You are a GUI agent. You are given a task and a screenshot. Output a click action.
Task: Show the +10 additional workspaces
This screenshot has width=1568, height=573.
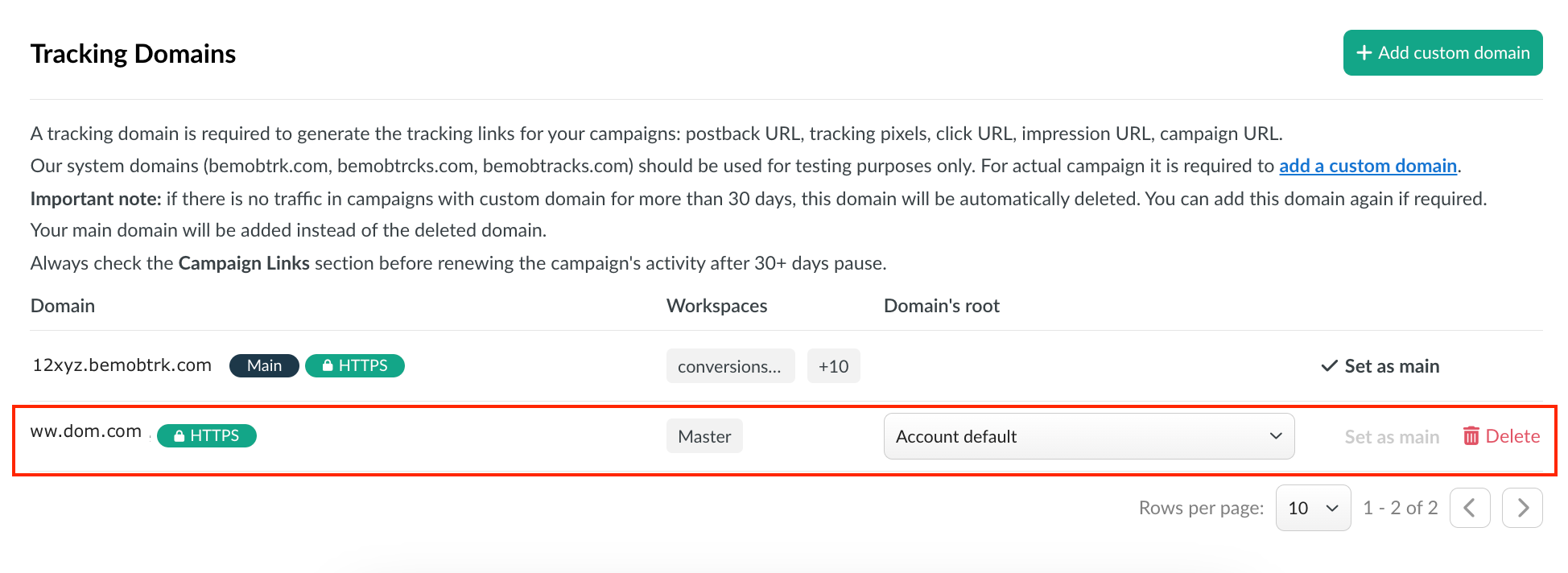click(833, 366)
